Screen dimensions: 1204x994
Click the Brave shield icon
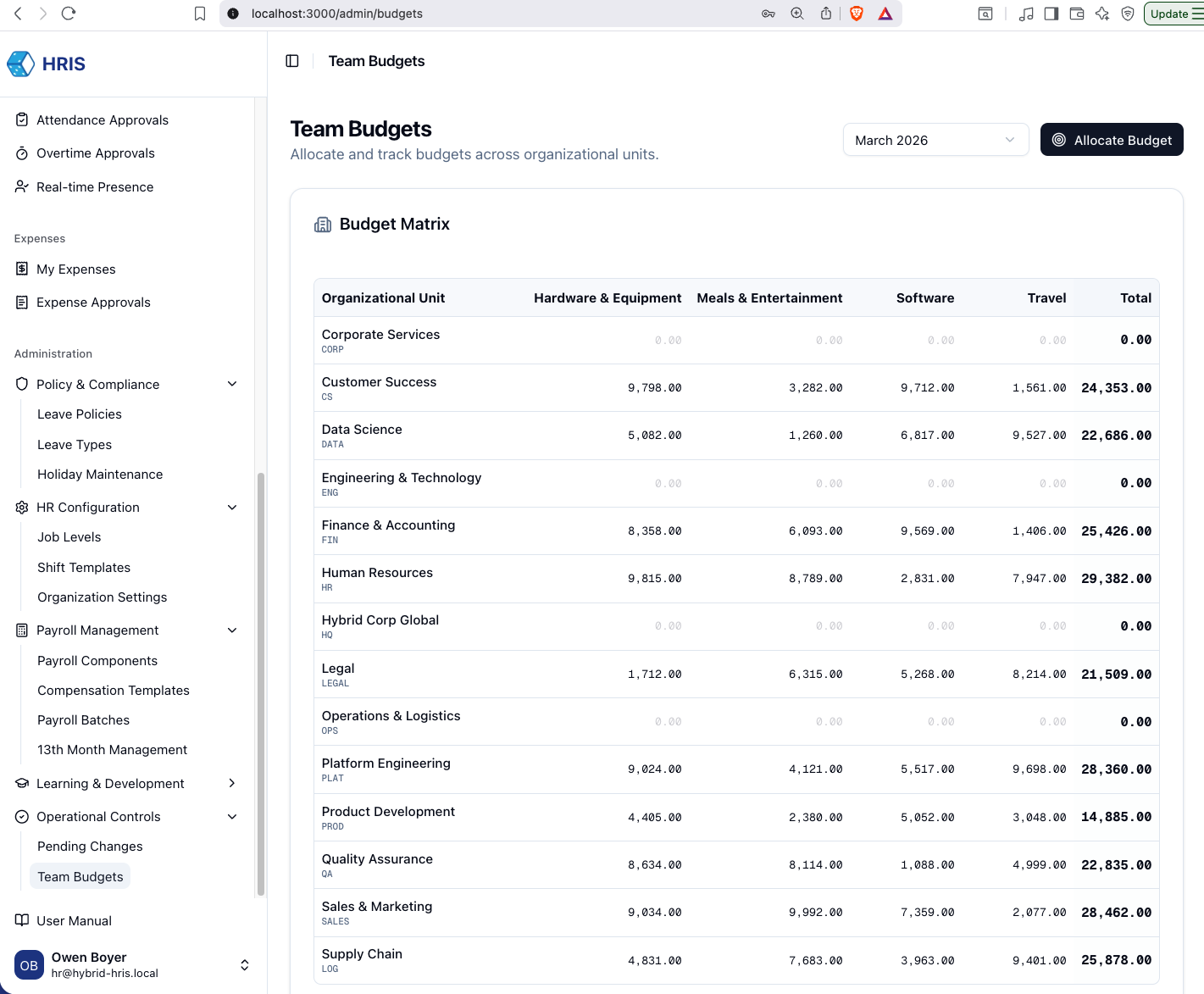click(x=857, y=14)
